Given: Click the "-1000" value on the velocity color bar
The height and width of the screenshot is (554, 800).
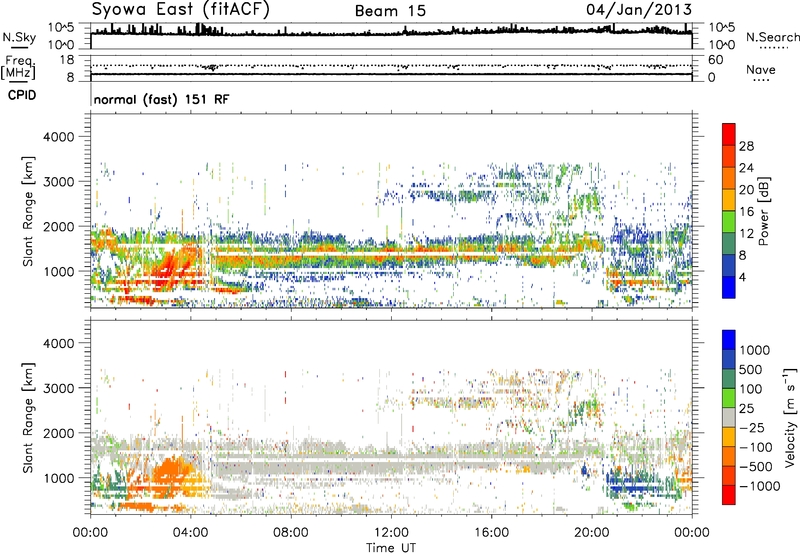Looking at the screenshot, I should pos(759,486).
